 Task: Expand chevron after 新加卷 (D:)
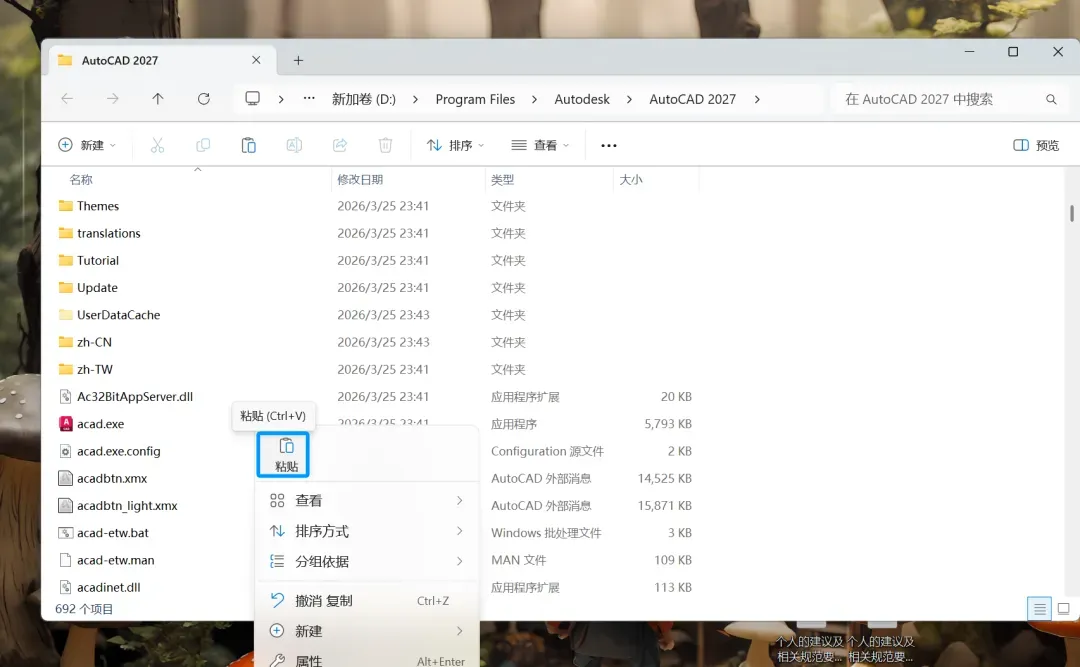[415, 99]
